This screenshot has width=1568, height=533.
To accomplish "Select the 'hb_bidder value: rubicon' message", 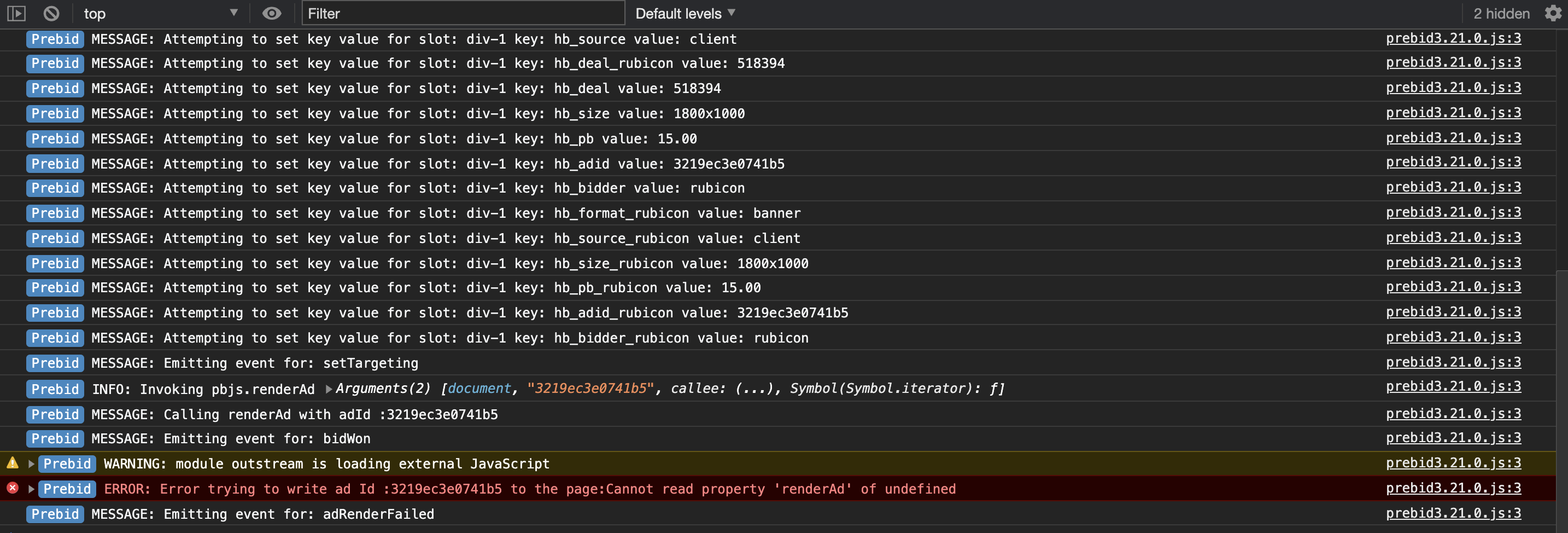I will pyautogui.click(x=418, y=188).
